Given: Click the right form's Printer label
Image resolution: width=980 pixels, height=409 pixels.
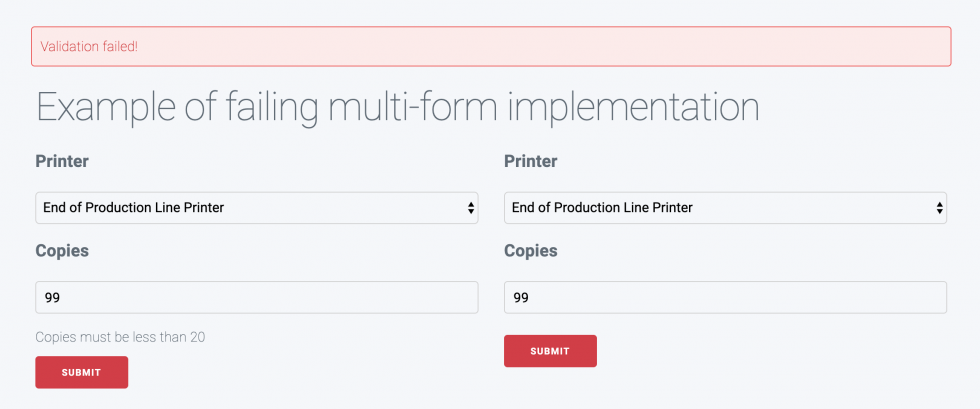Looking at the screenshot, I should (531, 161).
